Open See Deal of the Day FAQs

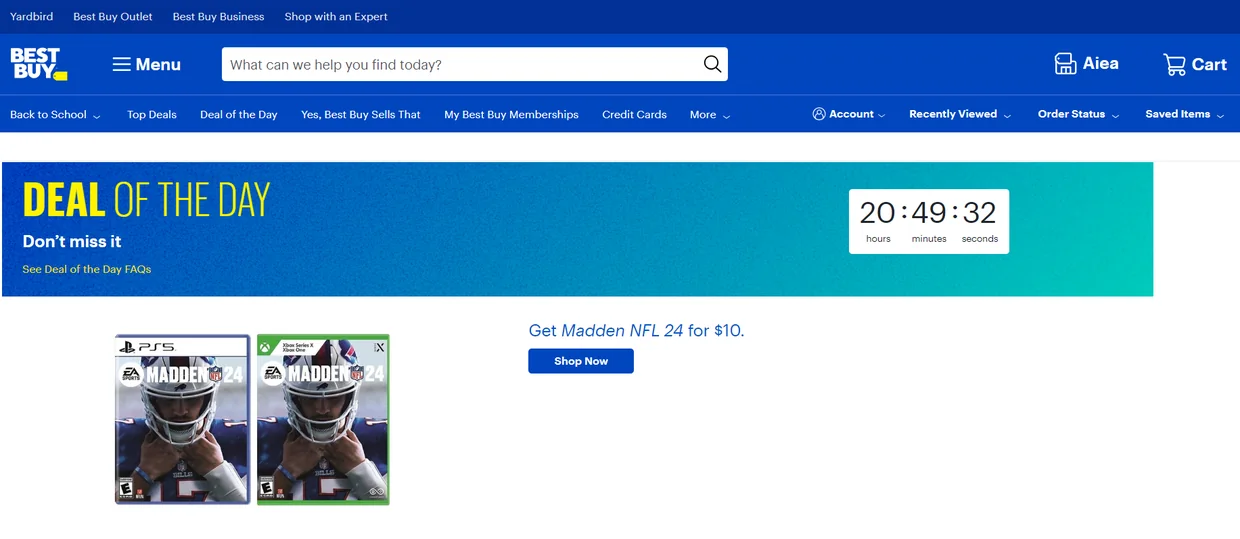tap(87, 269)
